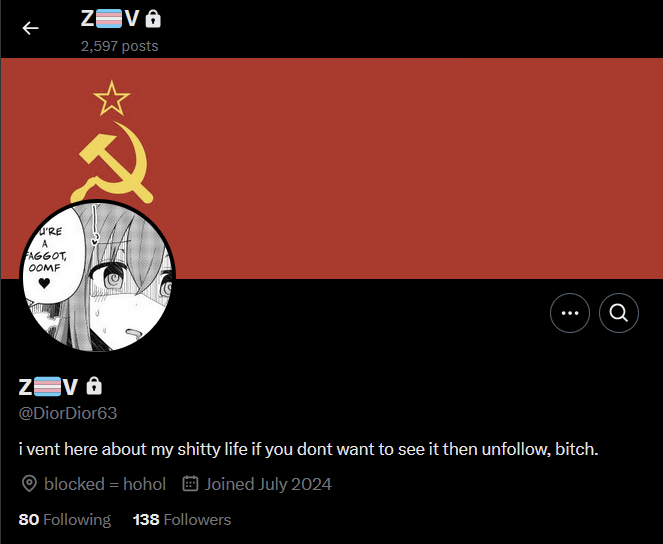Click the hammer and sickle emblem

(112, 161)
